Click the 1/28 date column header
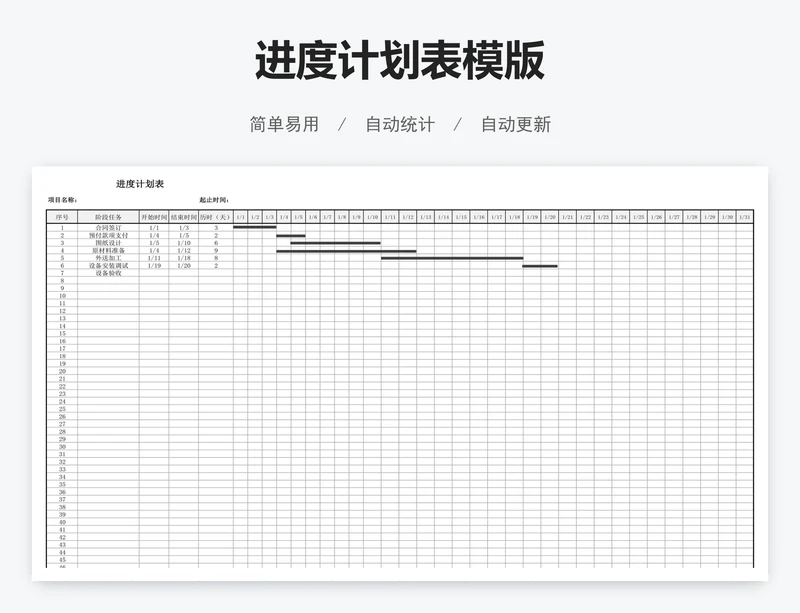 pyautogui.click(x=692, y=217)
